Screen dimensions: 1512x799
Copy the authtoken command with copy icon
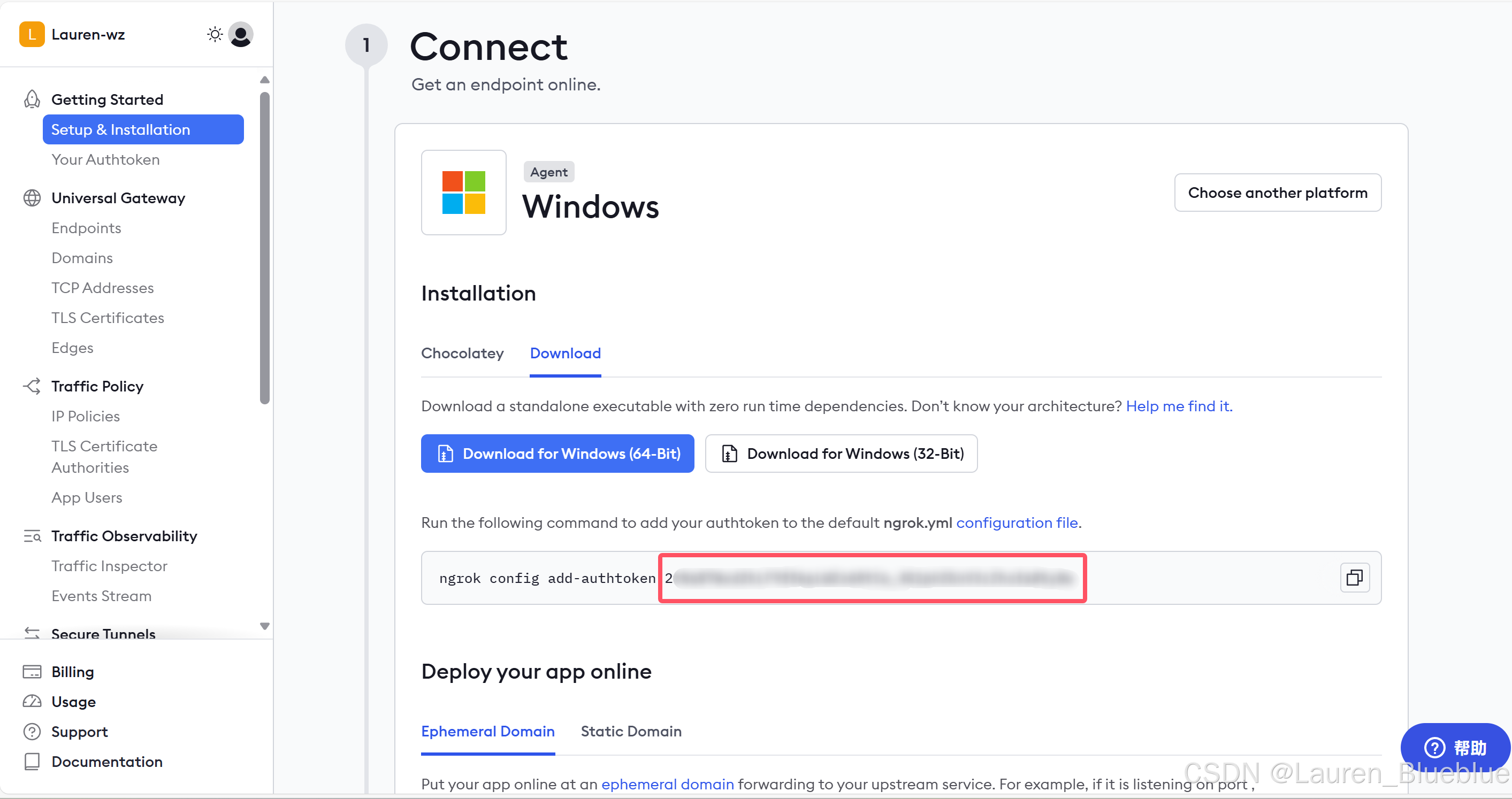tap(1354, 578)
